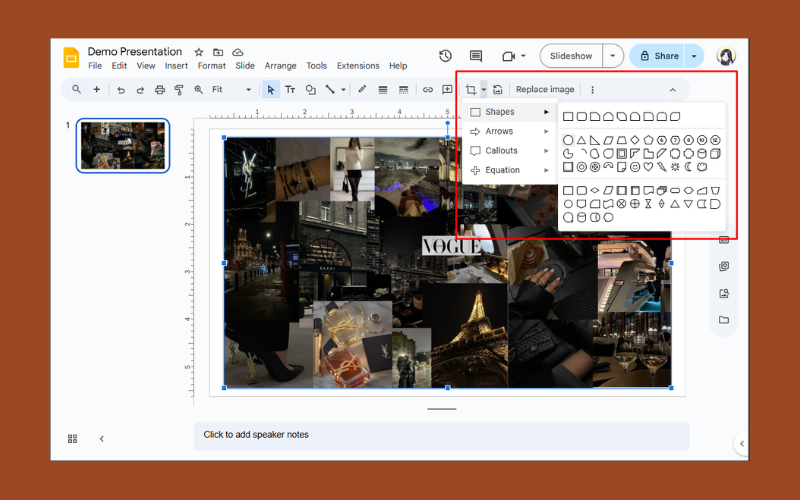This screenshot has height=500, width=800.
Task: Open the comments panel icon
Action: pos(476,56)
